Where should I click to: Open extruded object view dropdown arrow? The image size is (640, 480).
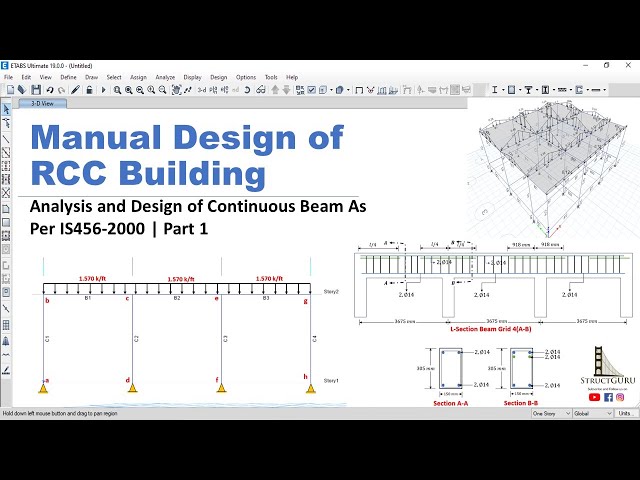(348, 90)
